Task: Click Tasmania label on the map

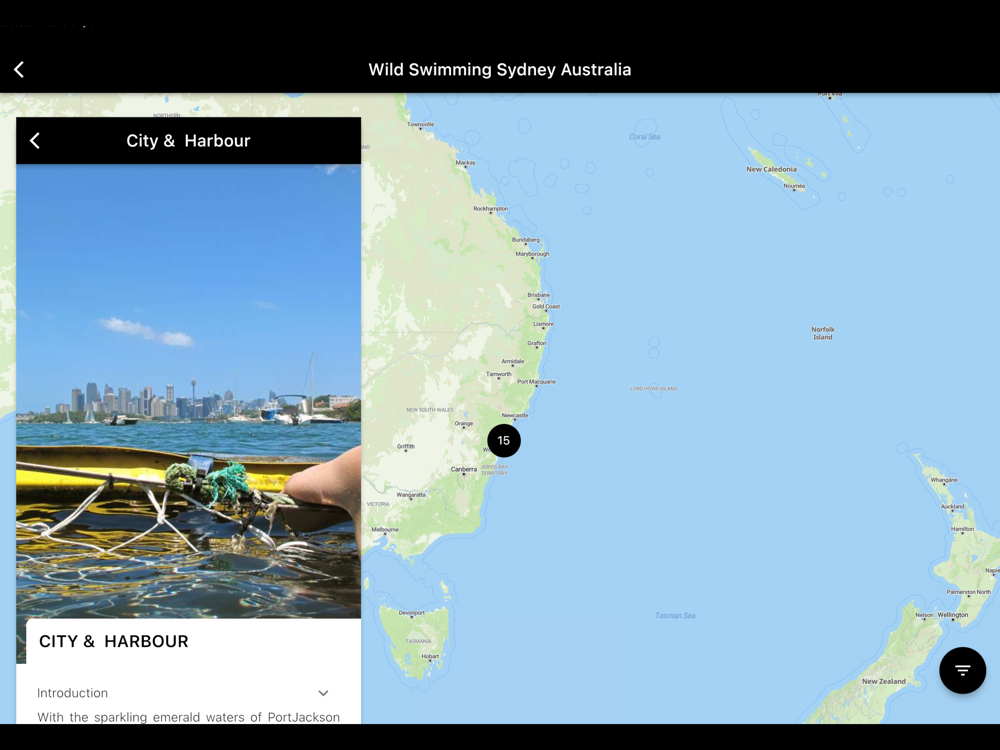Action: pos(418,641)
